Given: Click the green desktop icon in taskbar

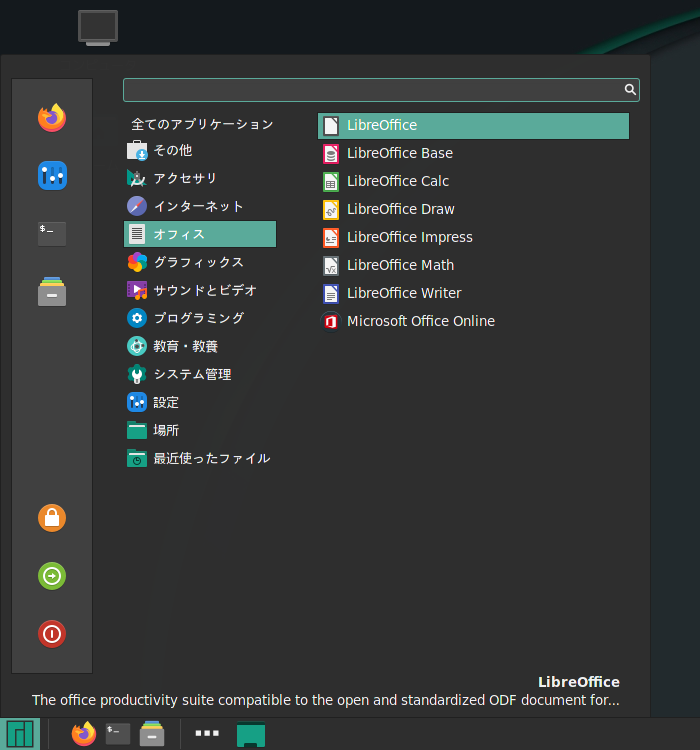Looking at the screenshot, I should click(251, 734).
